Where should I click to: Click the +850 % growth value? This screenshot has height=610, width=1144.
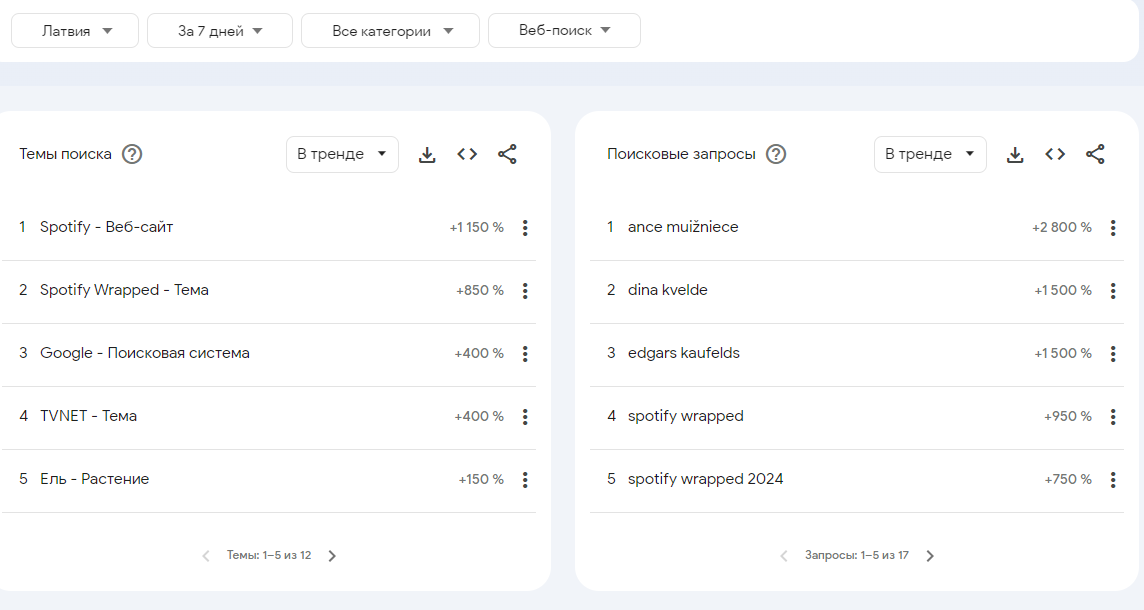coord(480,290)
